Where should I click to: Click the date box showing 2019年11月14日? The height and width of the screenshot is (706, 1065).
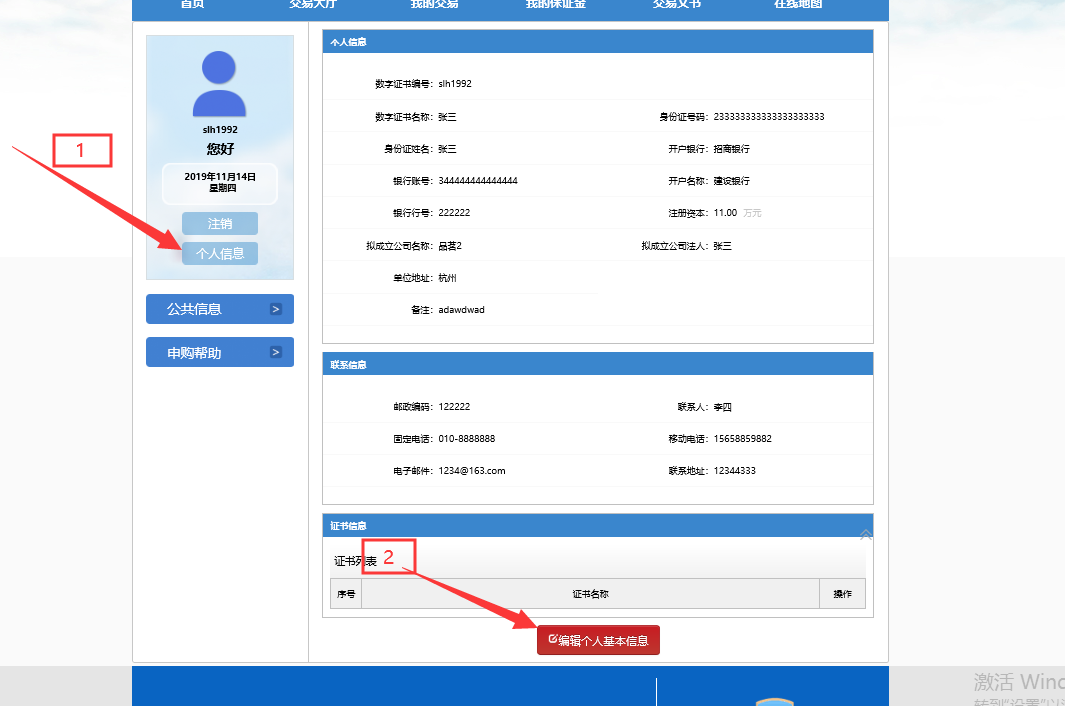coord(220,183)
